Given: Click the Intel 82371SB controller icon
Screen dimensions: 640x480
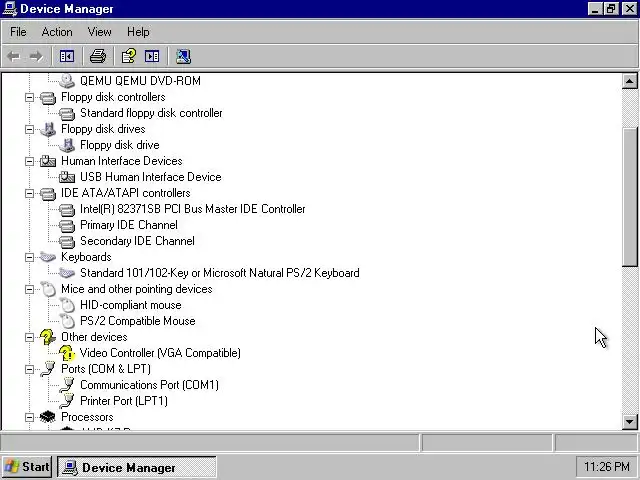Looking at the screenshot, I should 67,209.
